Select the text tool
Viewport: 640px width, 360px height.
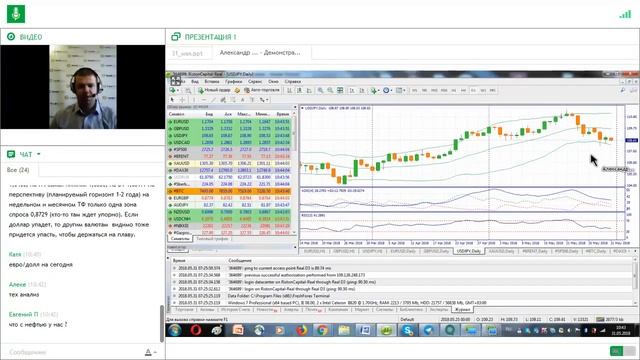(243, 100)
